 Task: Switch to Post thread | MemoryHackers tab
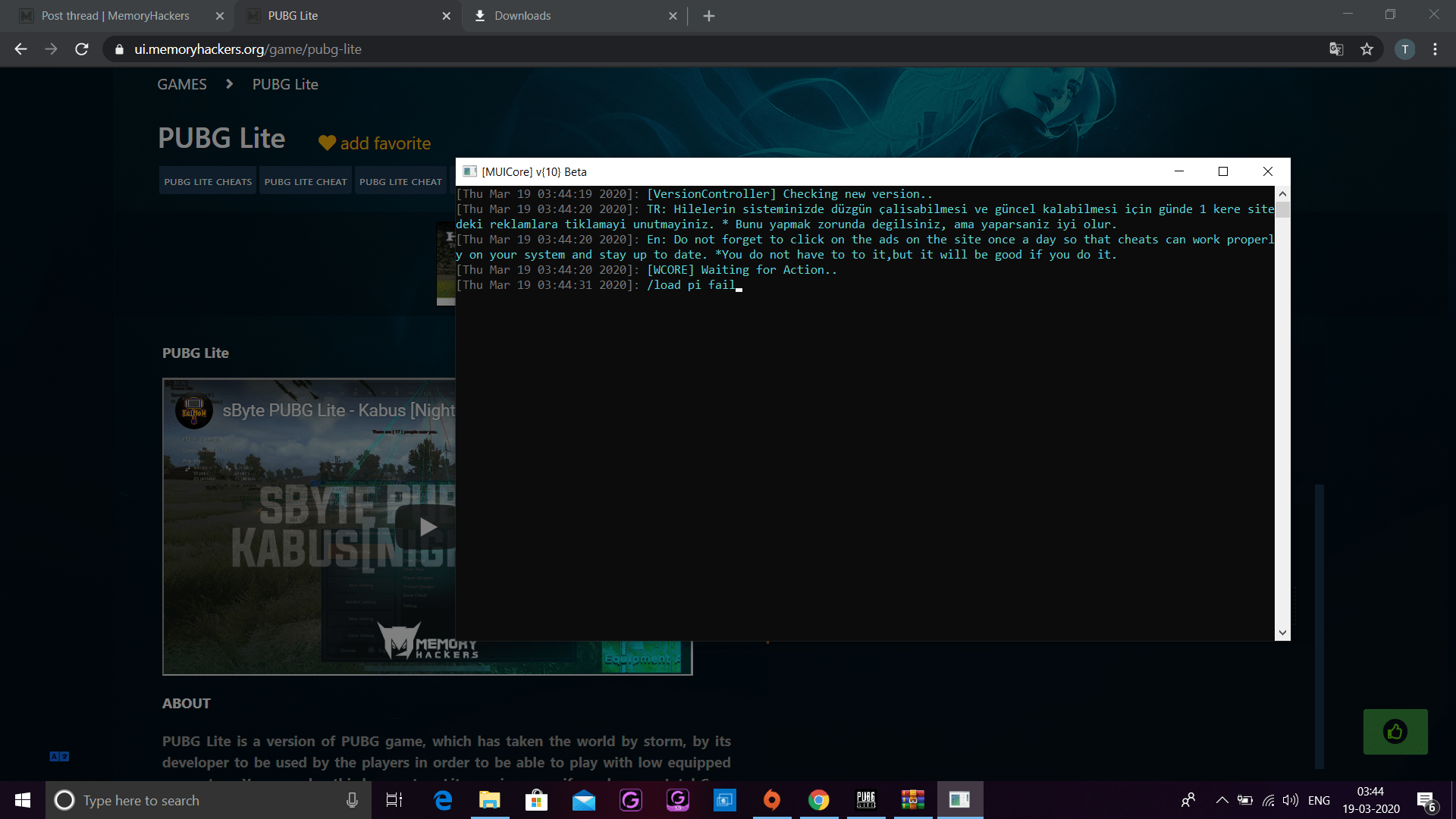click(115, 16)
